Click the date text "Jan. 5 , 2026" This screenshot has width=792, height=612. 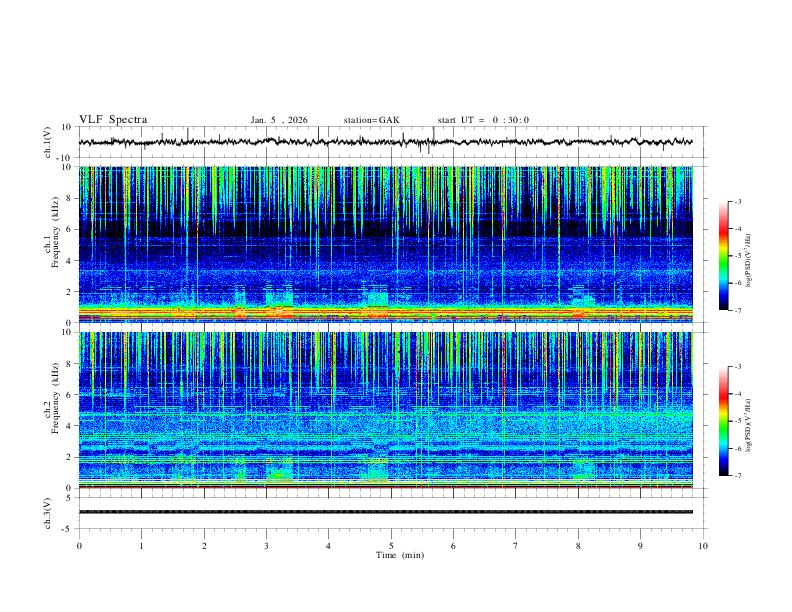pos(279,120)
